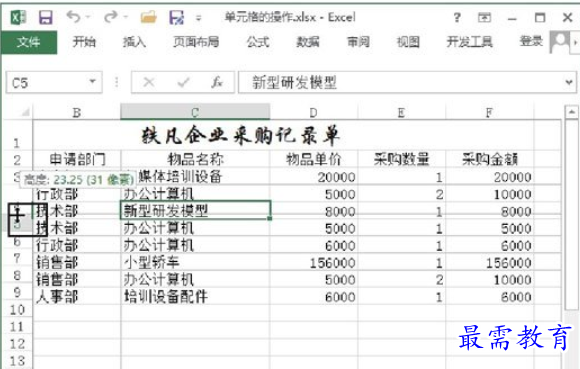Click the 申请部门 header cell

tap(77, 159)
